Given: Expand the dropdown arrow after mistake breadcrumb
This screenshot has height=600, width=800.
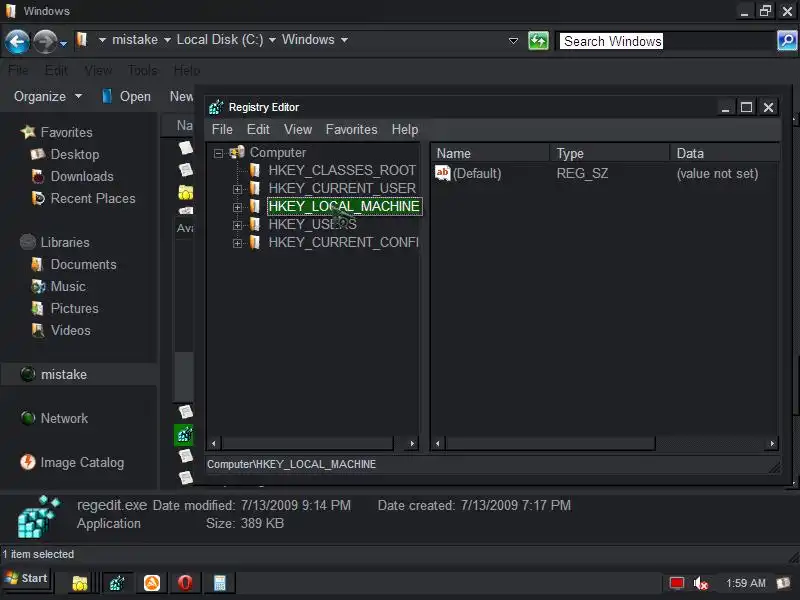Looking at the screenshot, I should point(167,40).
